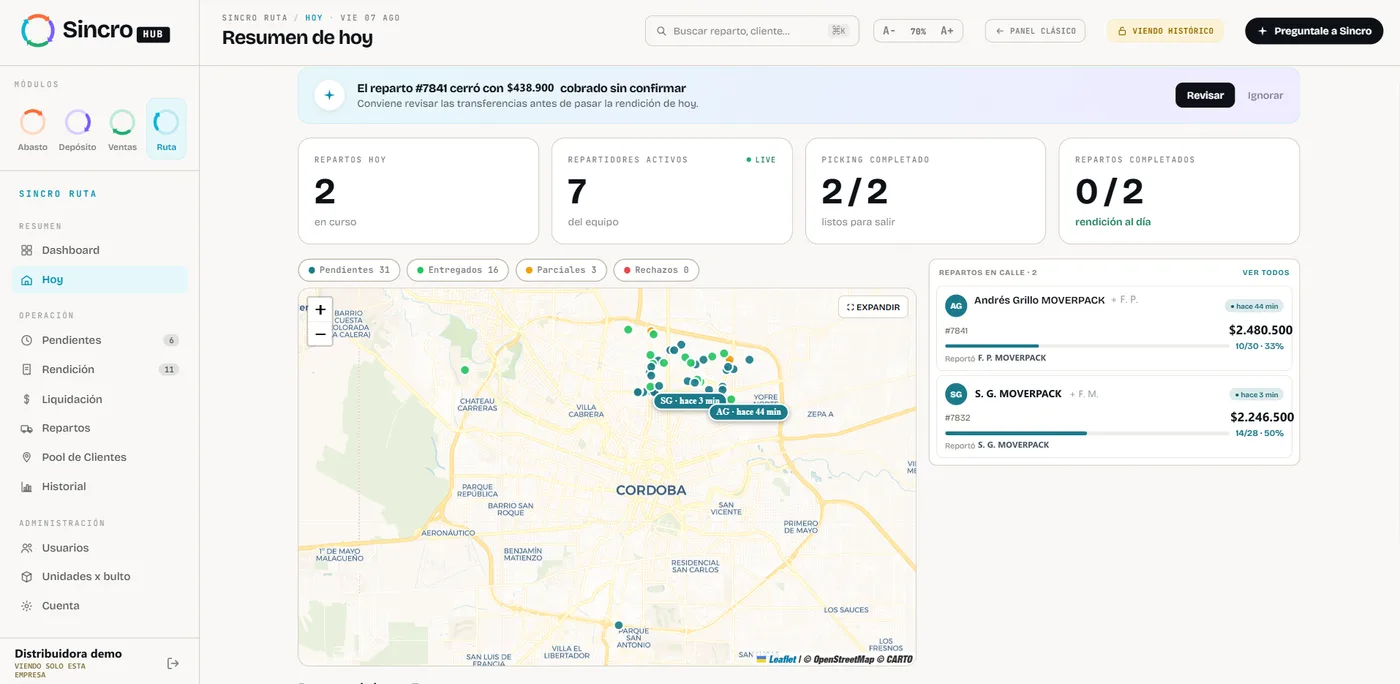Screen dimensions: 1400x684
Task: Open the Abasto module icon
Action: [33, 123]
